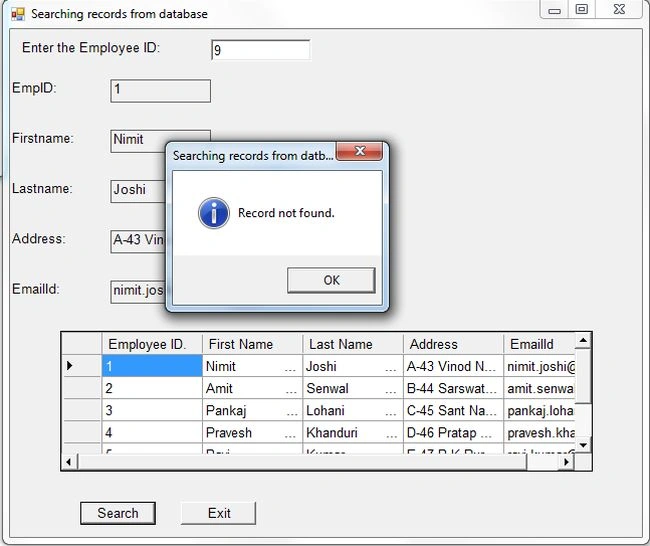Select the amit.senwa email cell

tap(539, 388)
